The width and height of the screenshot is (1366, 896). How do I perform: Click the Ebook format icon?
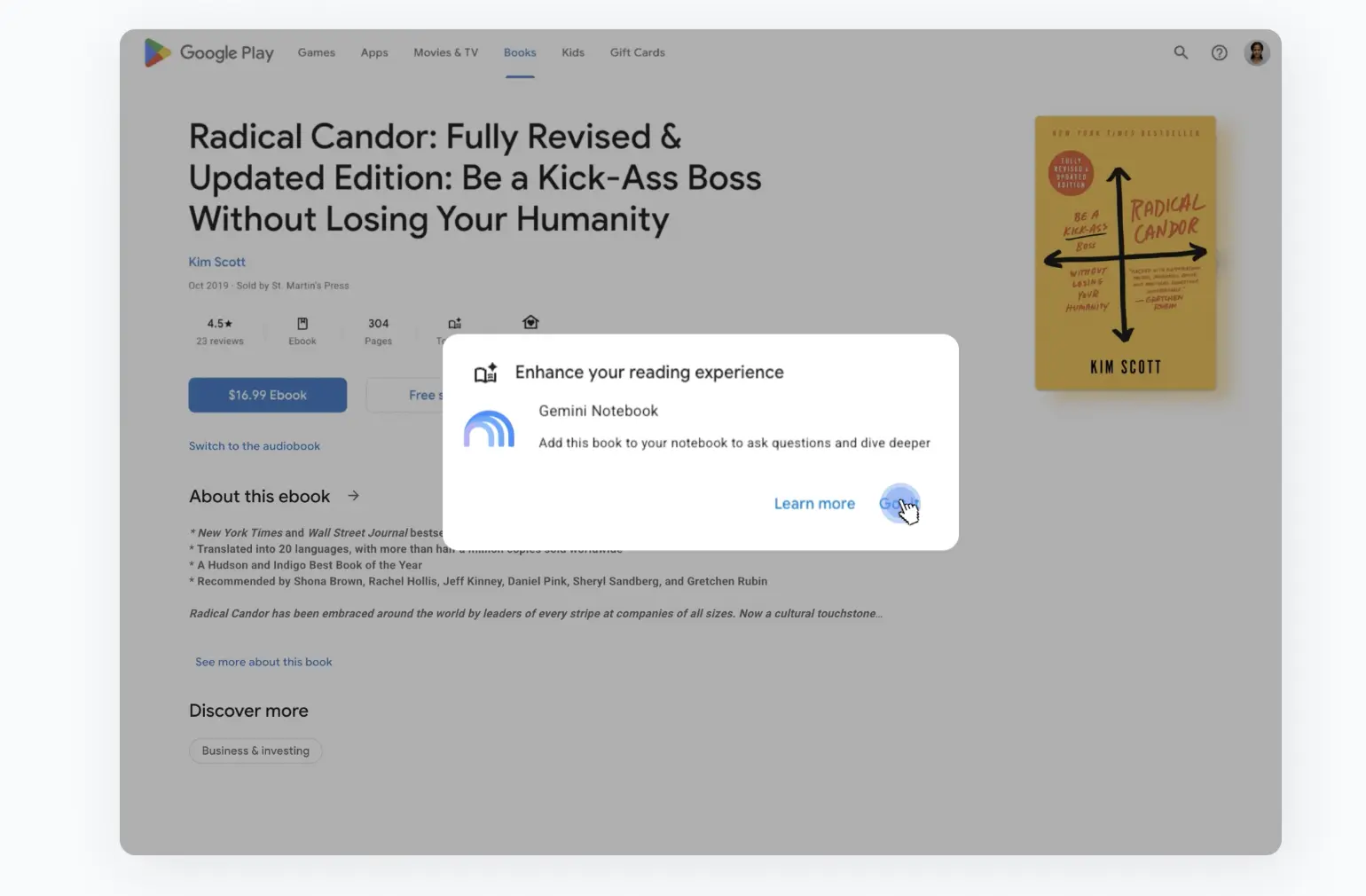tap(302, 324)
